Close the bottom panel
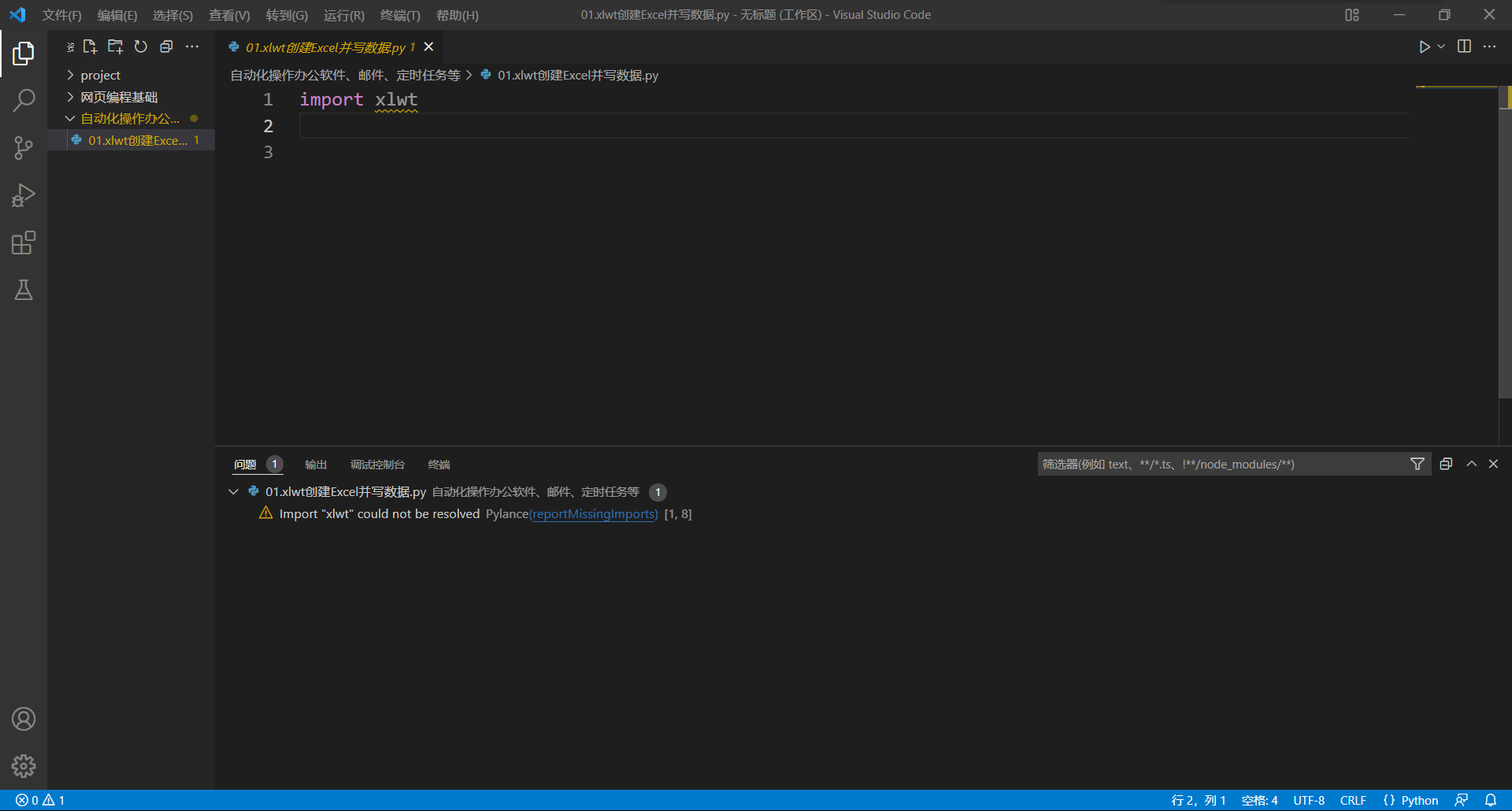The image size is (1512, 811). [x=1493, y=465]
